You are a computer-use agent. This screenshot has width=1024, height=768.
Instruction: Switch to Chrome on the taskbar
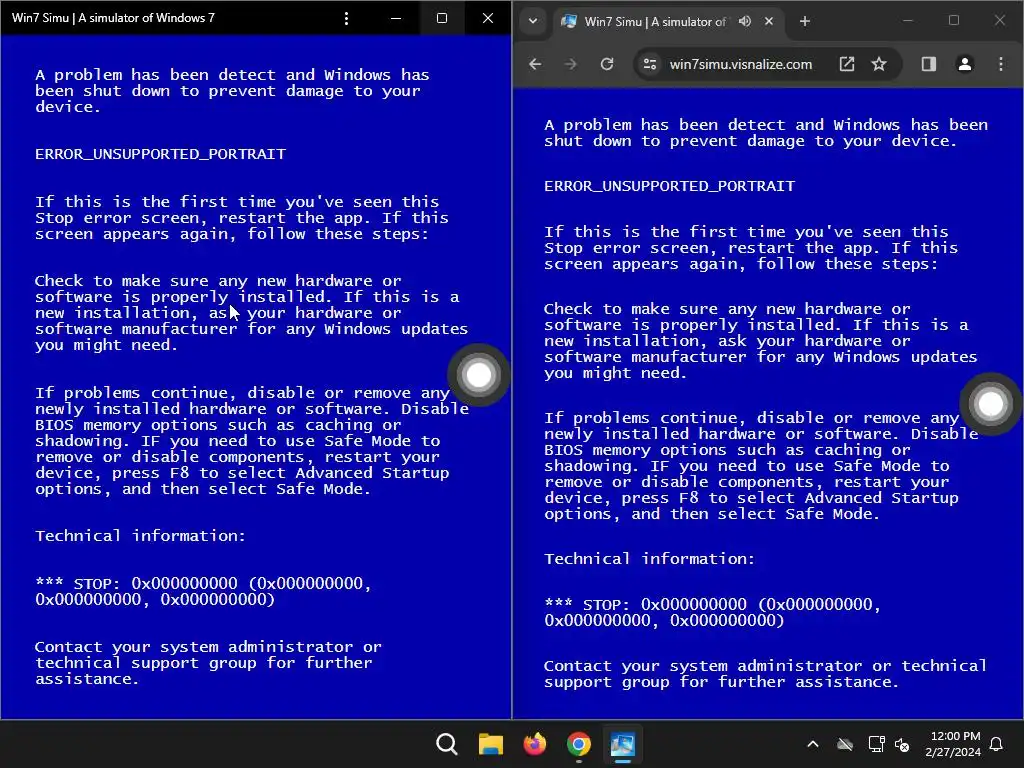click(x=579, y=744)
